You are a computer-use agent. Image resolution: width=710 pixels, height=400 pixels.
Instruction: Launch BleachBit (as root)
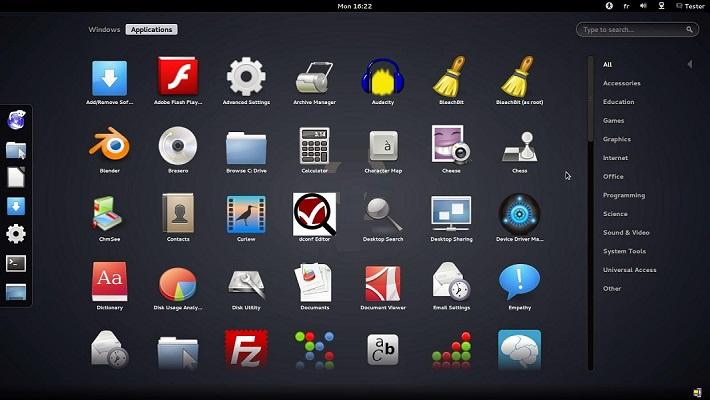click(519, 77)
